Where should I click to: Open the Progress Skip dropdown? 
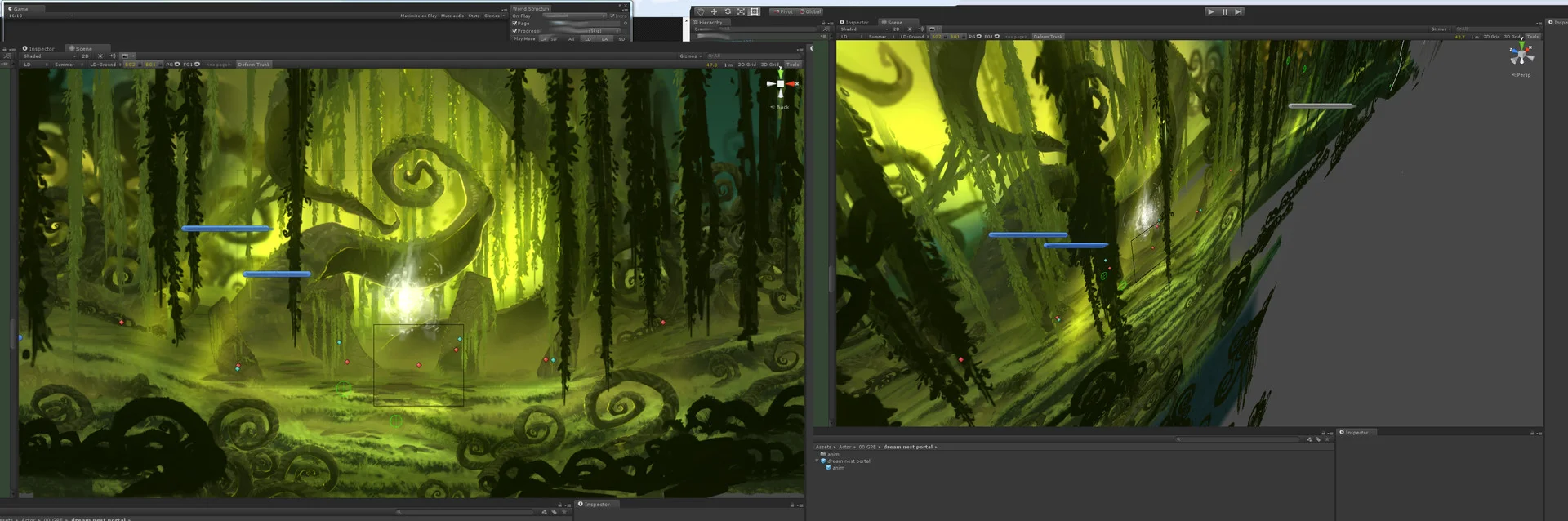[584, 31]
